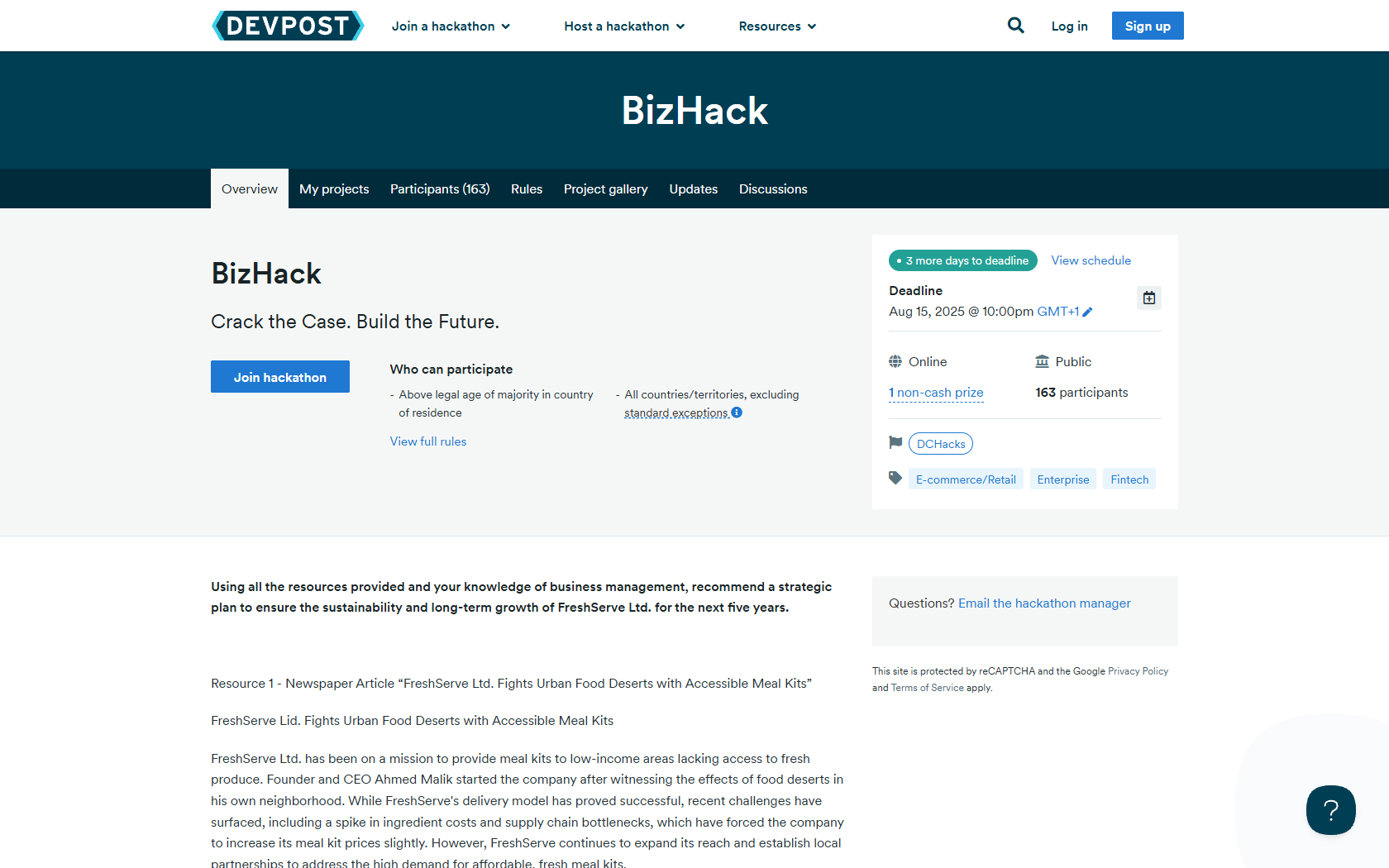The width and height of the screenshot is (1389, 868).
Task: Click the Join hackathon button
Action: point(280,377)
